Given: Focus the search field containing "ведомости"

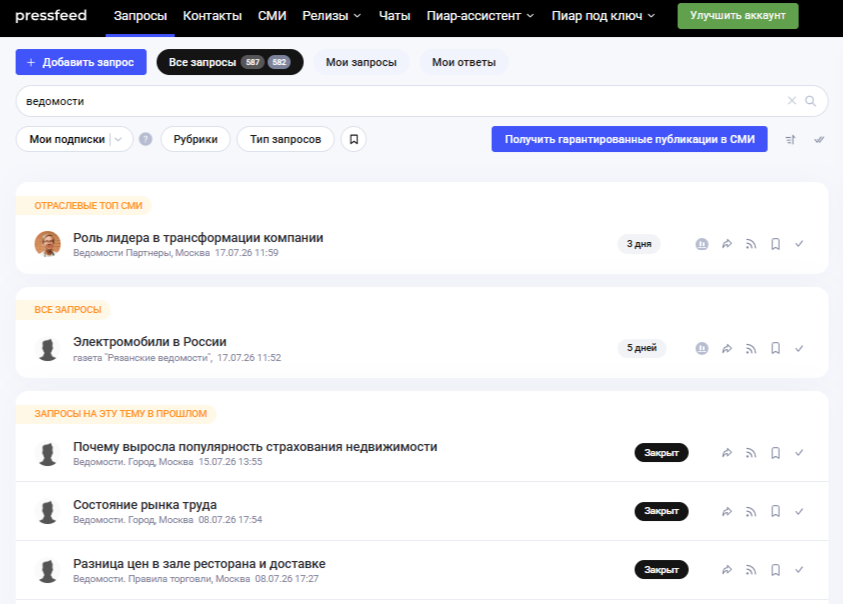Looking at the screenshot, I should tap(422, 101).
